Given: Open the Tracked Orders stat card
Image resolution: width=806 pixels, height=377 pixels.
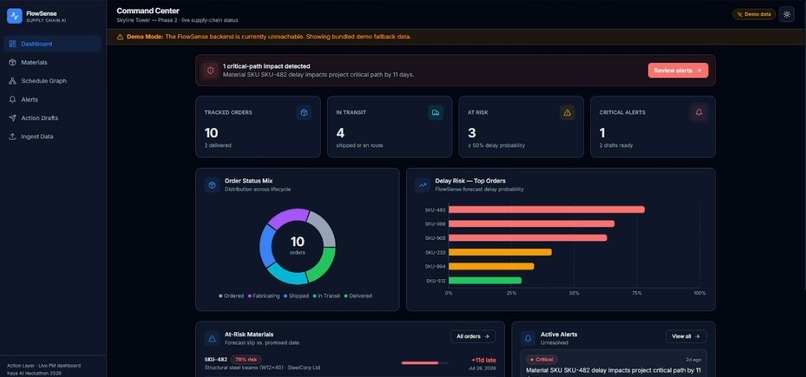Looking at the screenshot, I should 258,127.
